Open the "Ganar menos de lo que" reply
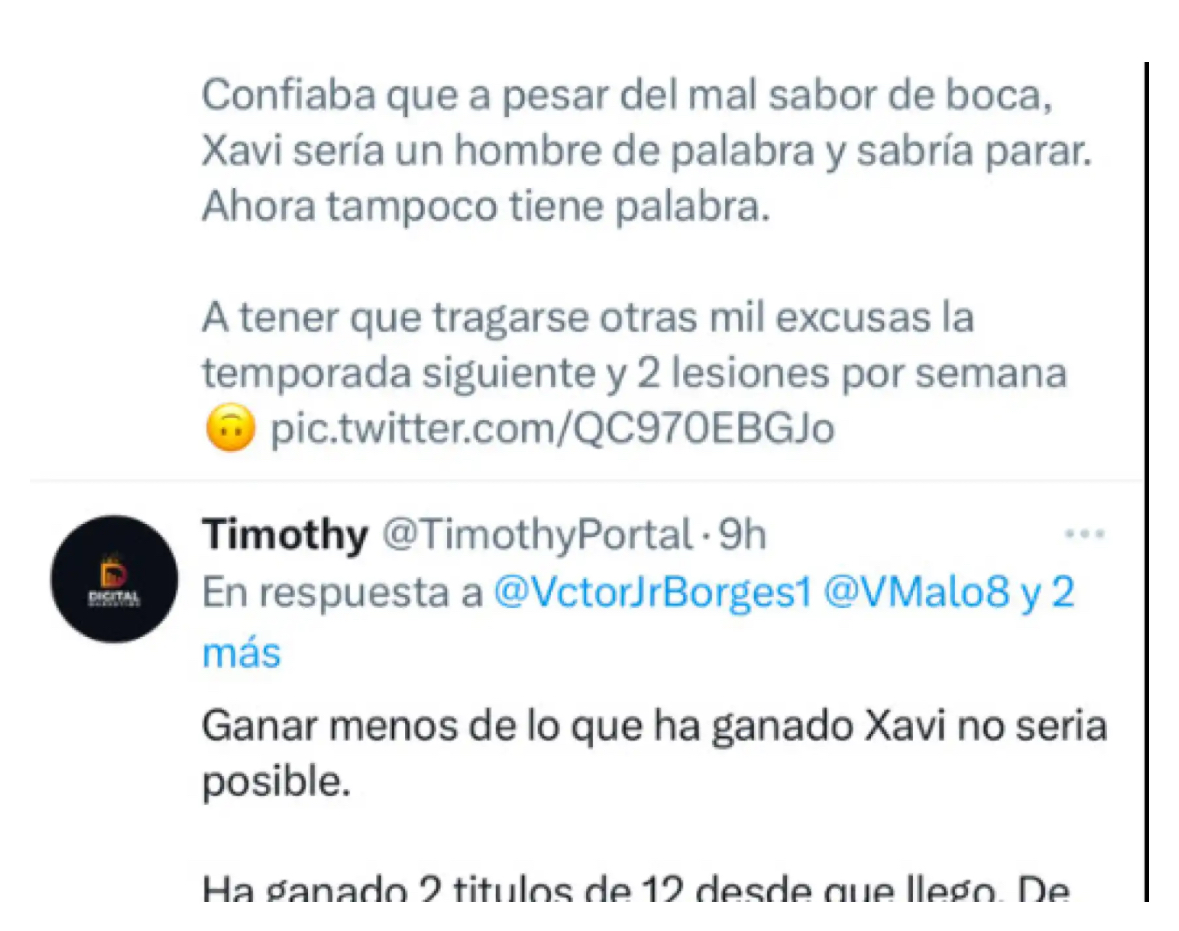Image resolution: width=1179 pixels, height=931 pixels. pos(654,727)
